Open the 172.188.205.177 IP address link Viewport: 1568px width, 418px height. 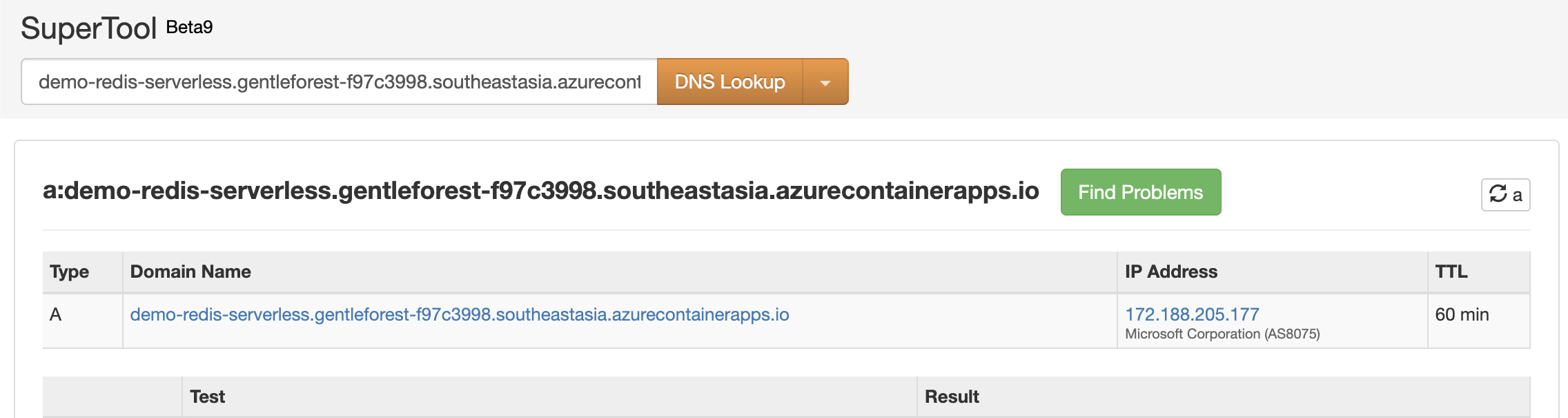(1192, 314)
